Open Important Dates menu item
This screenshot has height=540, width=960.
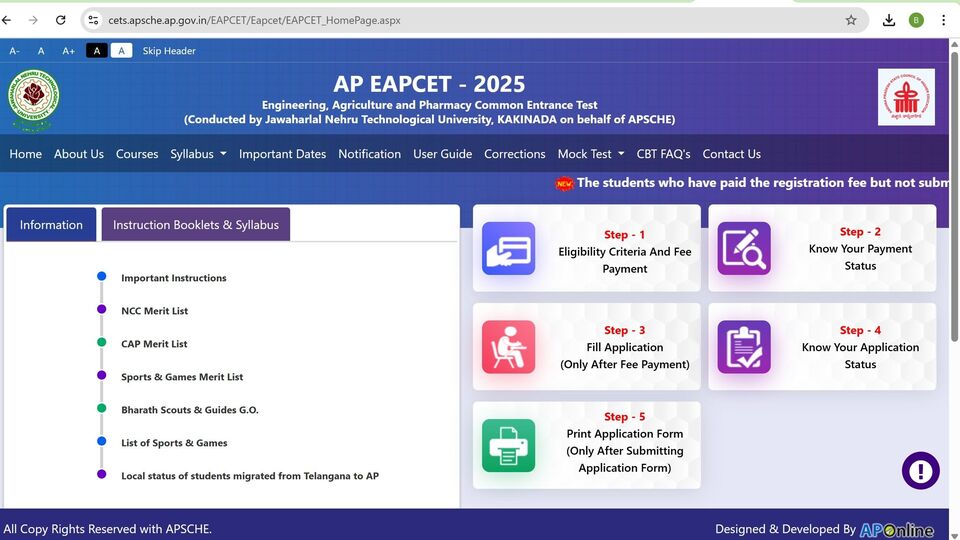click(x=282, y=154)
